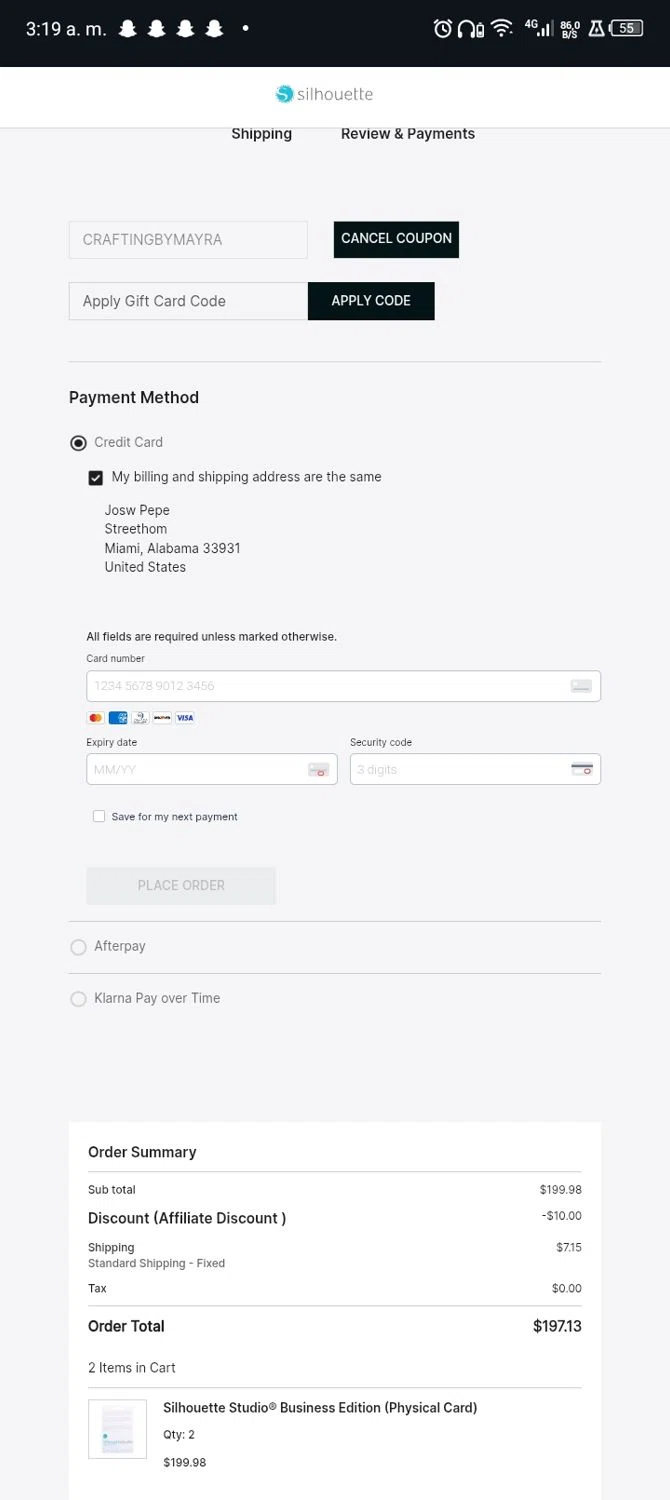Click the Discover card icon

162,718
